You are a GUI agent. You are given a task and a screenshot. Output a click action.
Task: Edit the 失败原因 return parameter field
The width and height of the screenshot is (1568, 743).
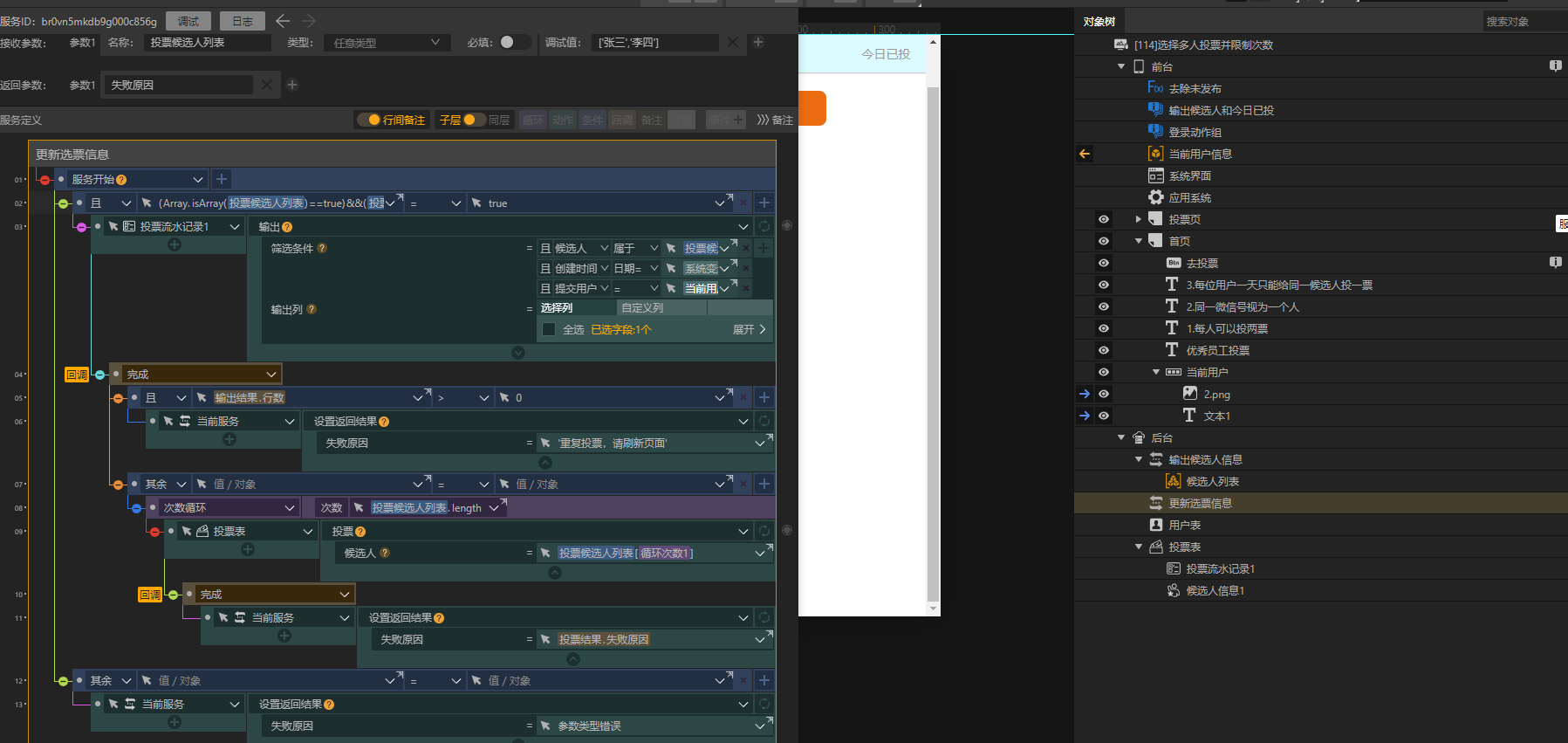(x=179, y=85)
